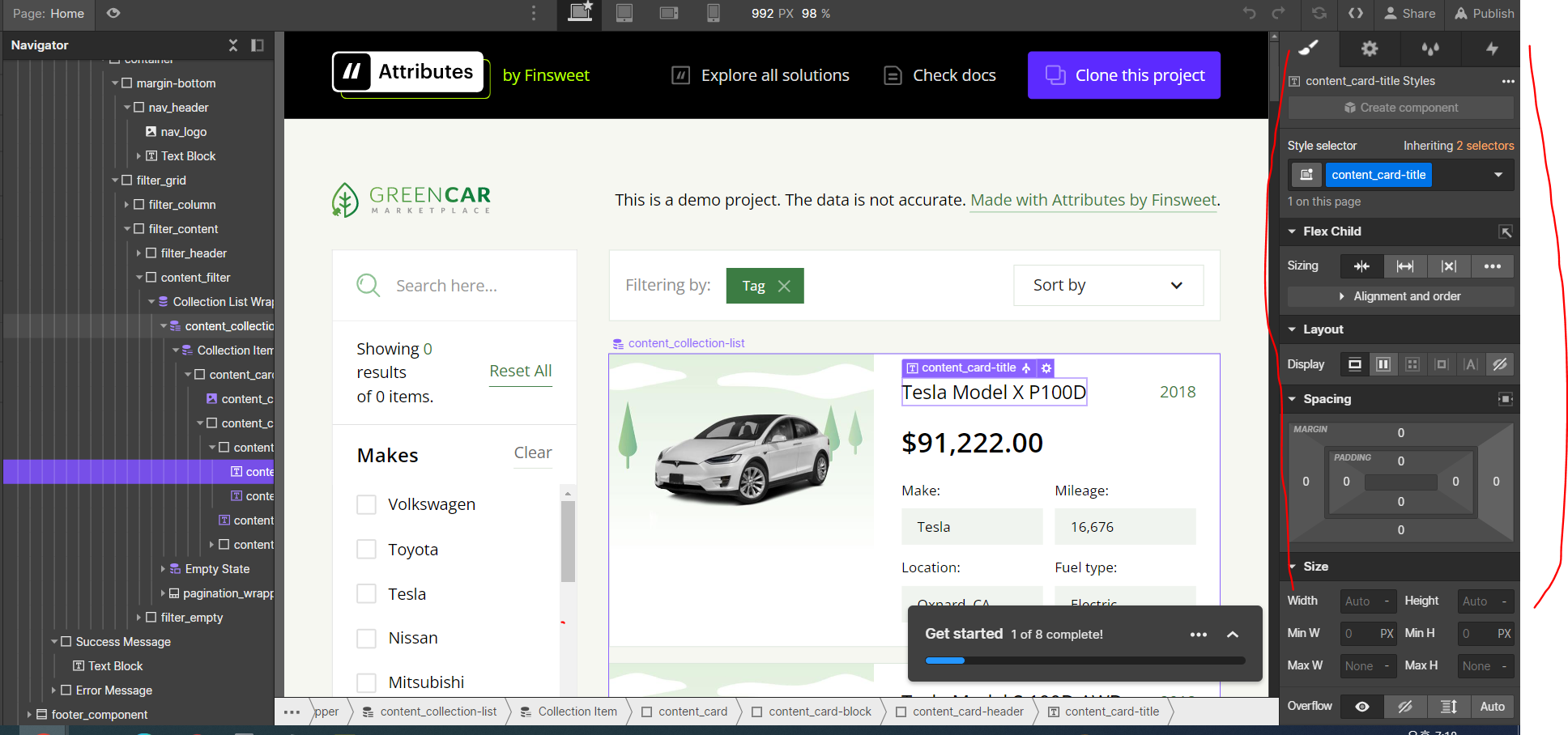Remove the Tag filter chip
This screenshot has width=1568, height=735.
coord(784,286)
